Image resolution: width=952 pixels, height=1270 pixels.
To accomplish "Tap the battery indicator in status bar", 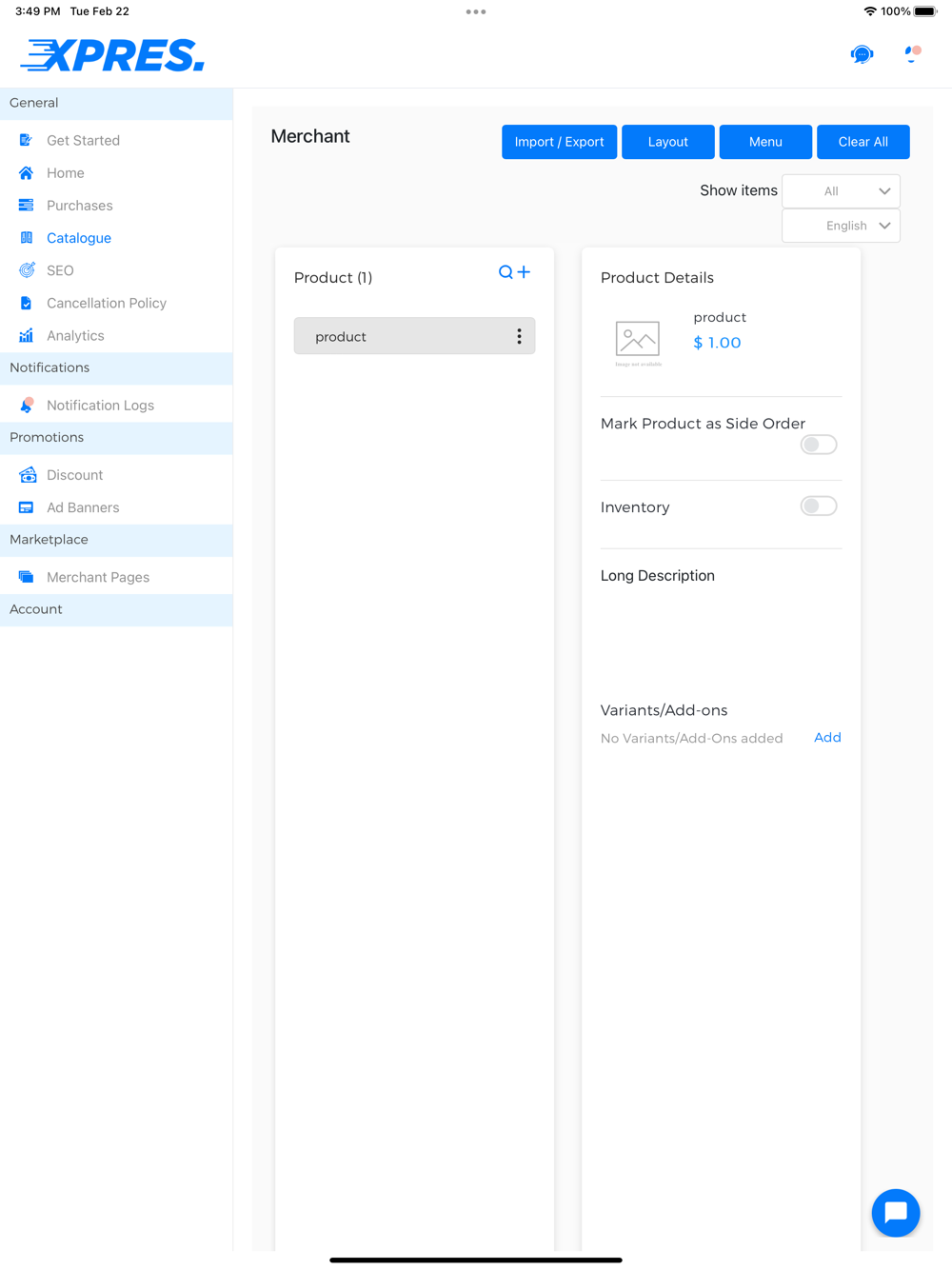I will pyautogui.click(x=925, y=11).
